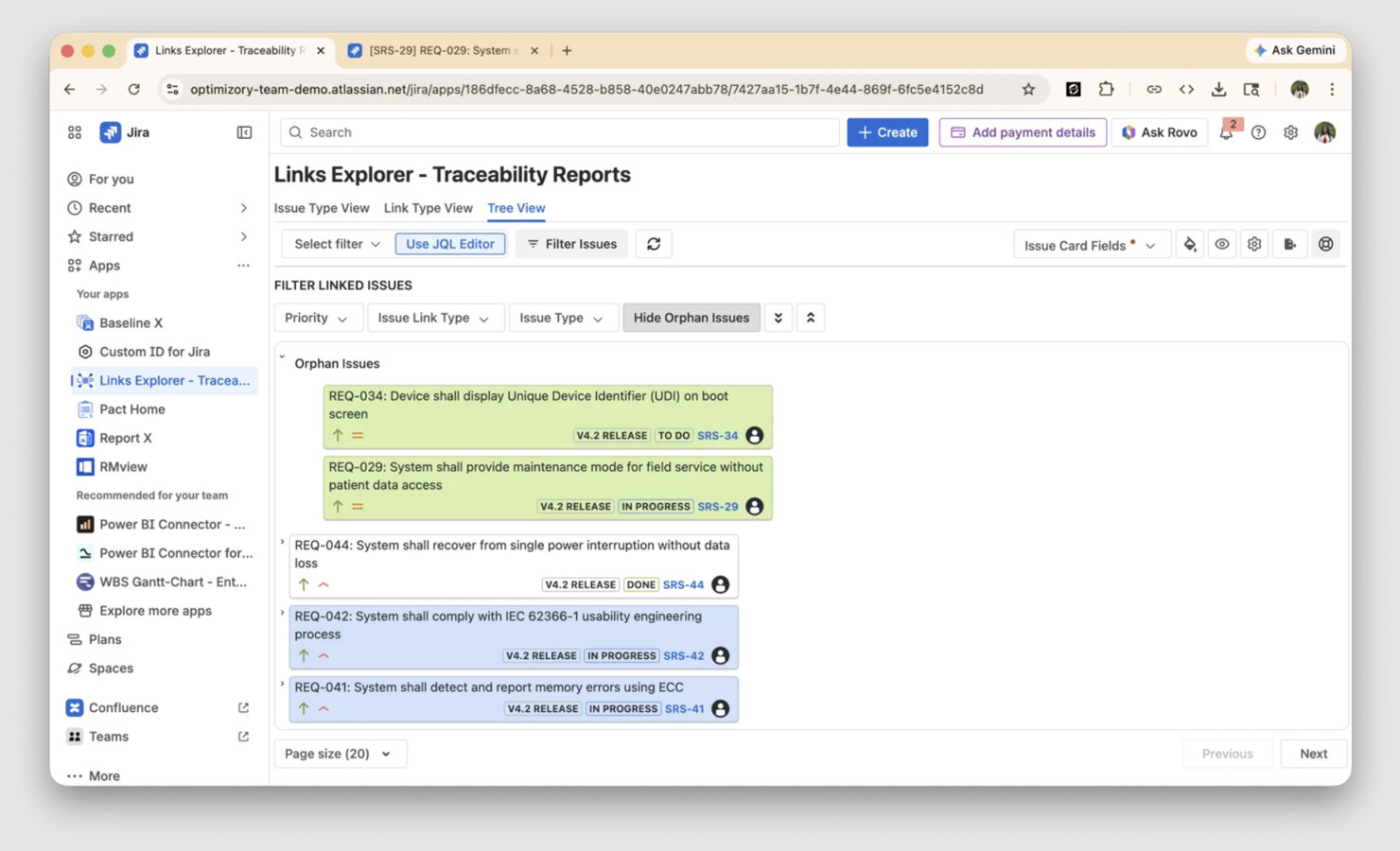The height and width of the screenshot is (851, 1400).
Task: Switch to the SRS-29 REQ-029 browser tab
Action: (x=443, y=50)
